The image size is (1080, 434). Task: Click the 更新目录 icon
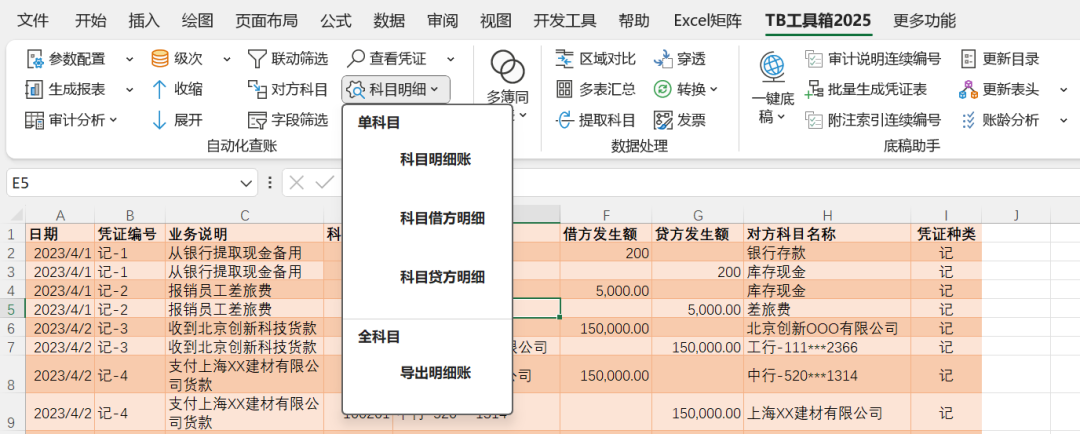pos(968,59)
